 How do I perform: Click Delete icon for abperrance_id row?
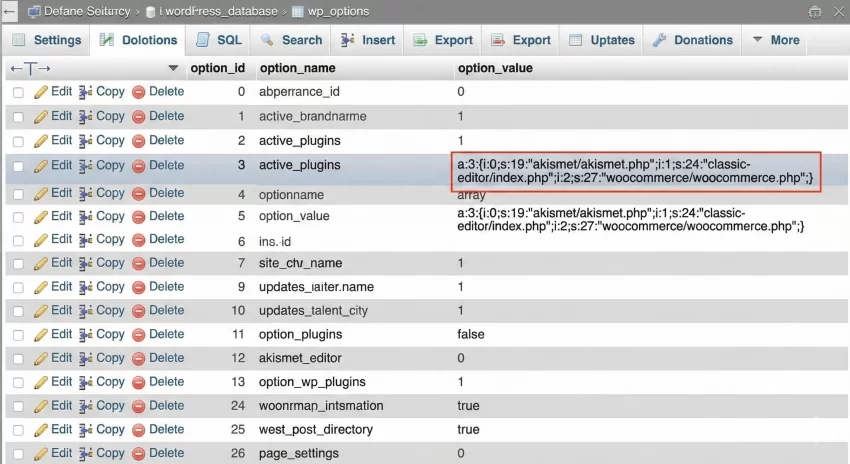(139, 92)
